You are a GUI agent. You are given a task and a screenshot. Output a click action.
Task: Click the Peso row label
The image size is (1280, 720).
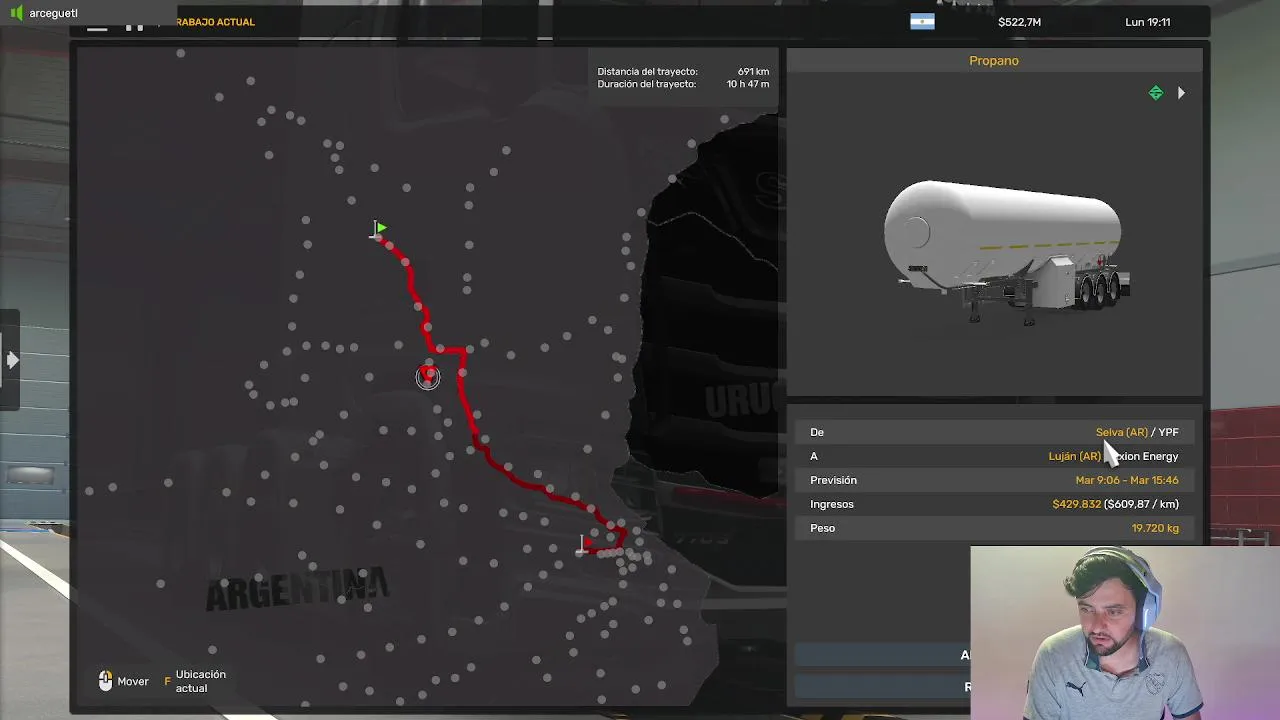coord(822,528)
